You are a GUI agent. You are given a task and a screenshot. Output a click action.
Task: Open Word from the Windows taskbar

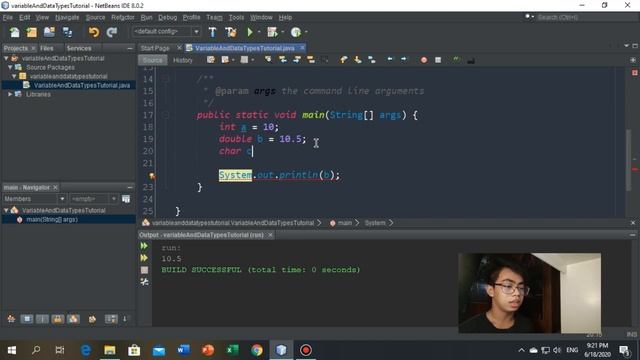183,350
